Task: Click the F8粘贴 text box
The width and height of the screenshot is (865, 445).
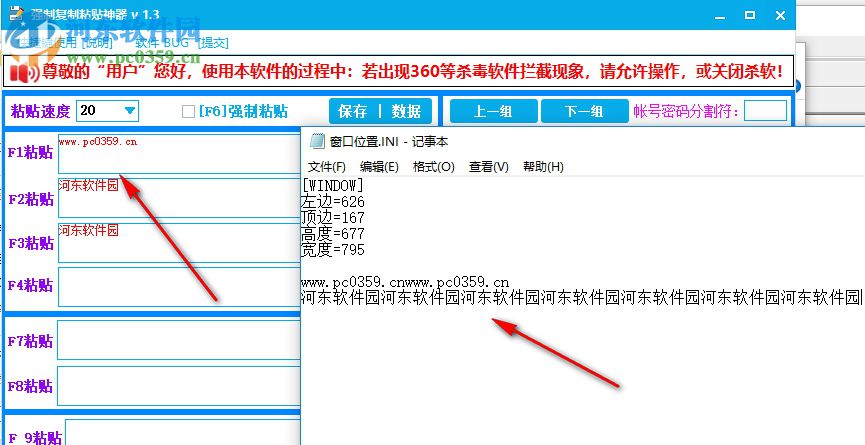Action: click(179, 386)
